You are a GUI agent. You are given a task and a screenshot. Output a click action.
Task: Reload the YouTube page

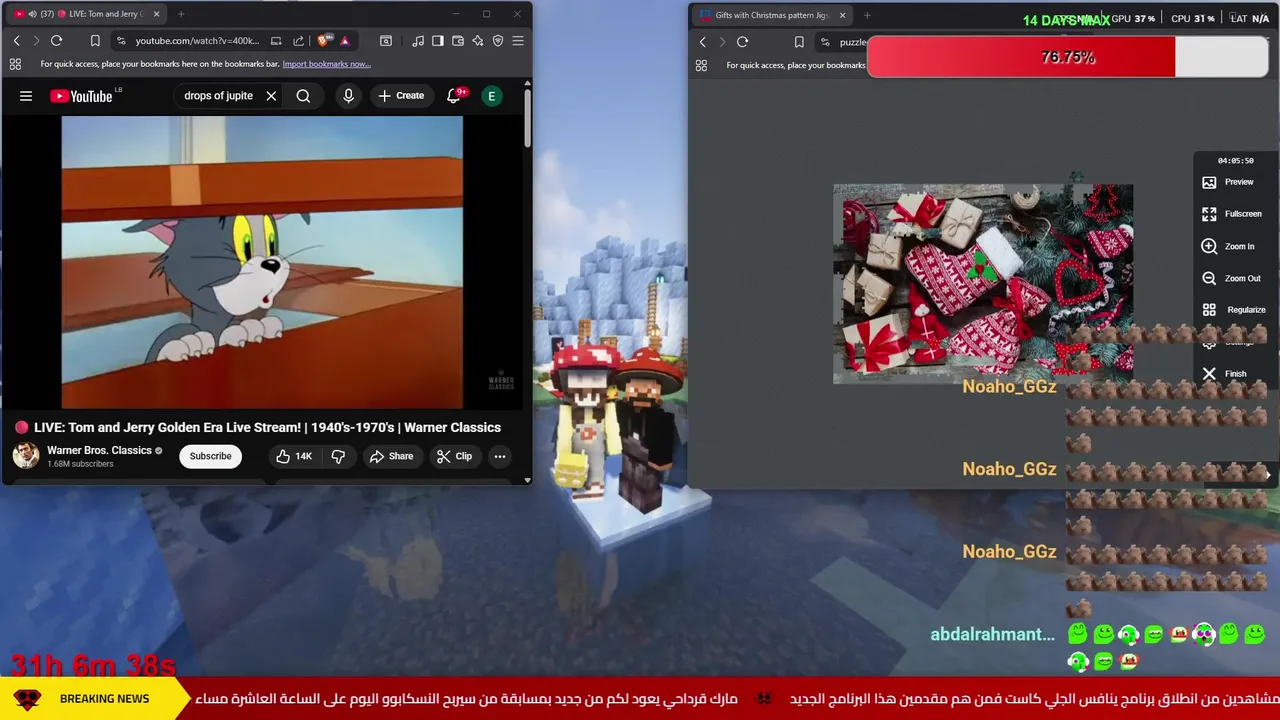[x=57, y=41]
